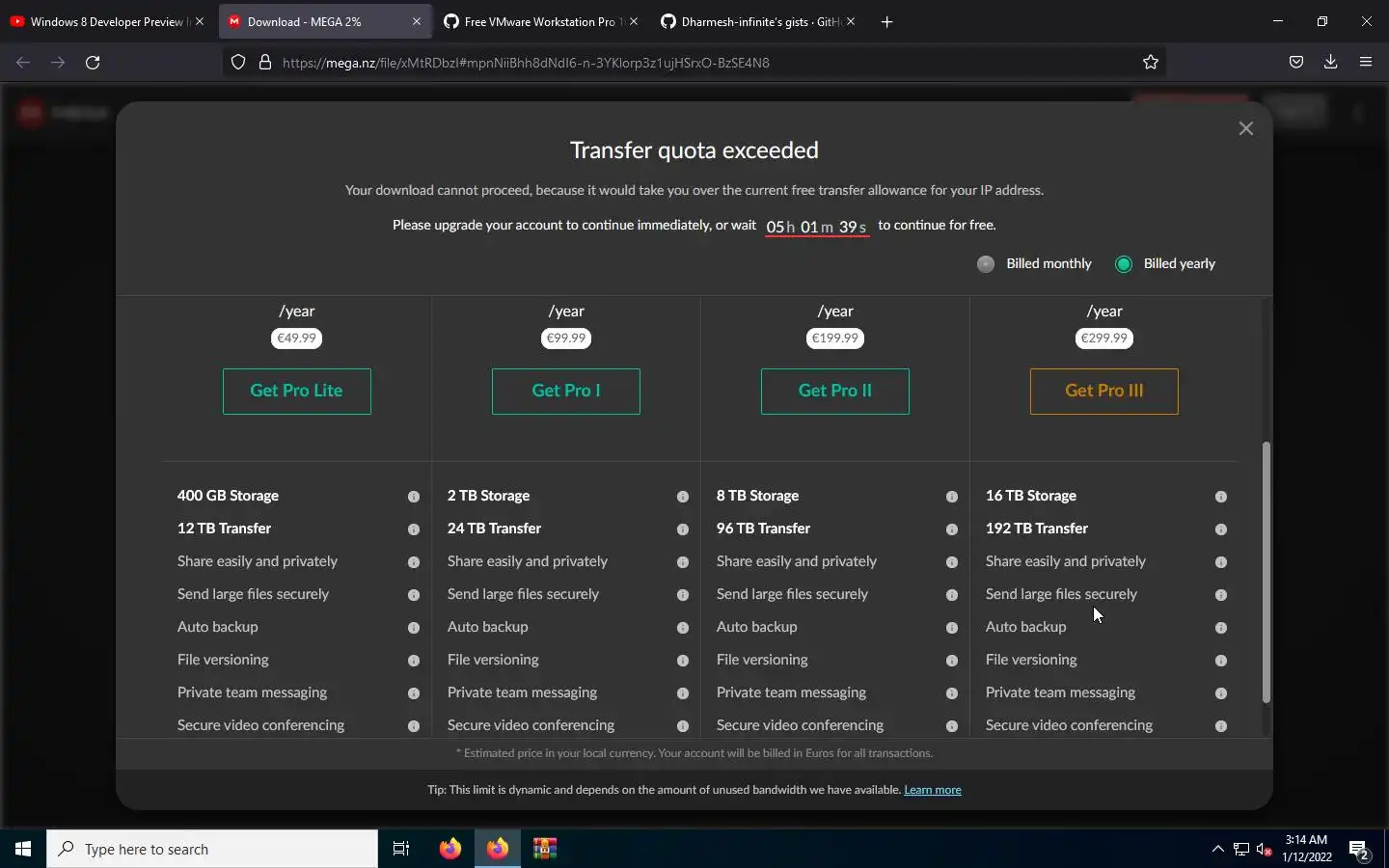
Task: Show info for 192 TB Transfer
Action: tap(1221, 529)
